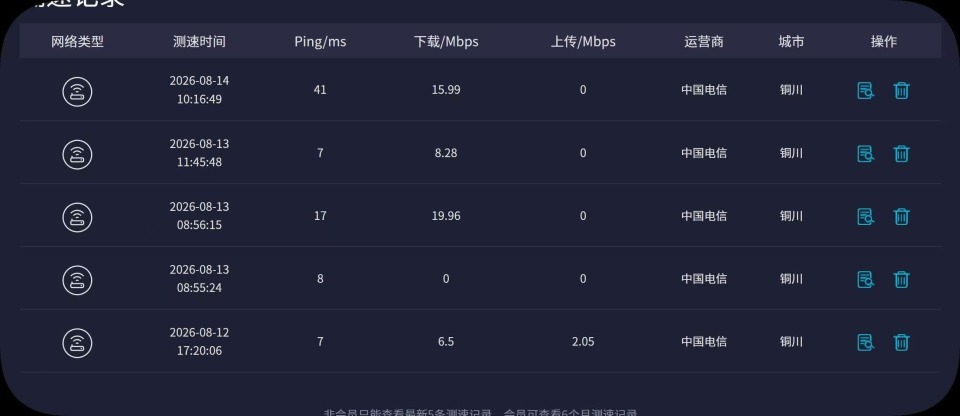Click the 下载/Mbps column header
The height and width of the screenshot is (416, 960).
446,42
